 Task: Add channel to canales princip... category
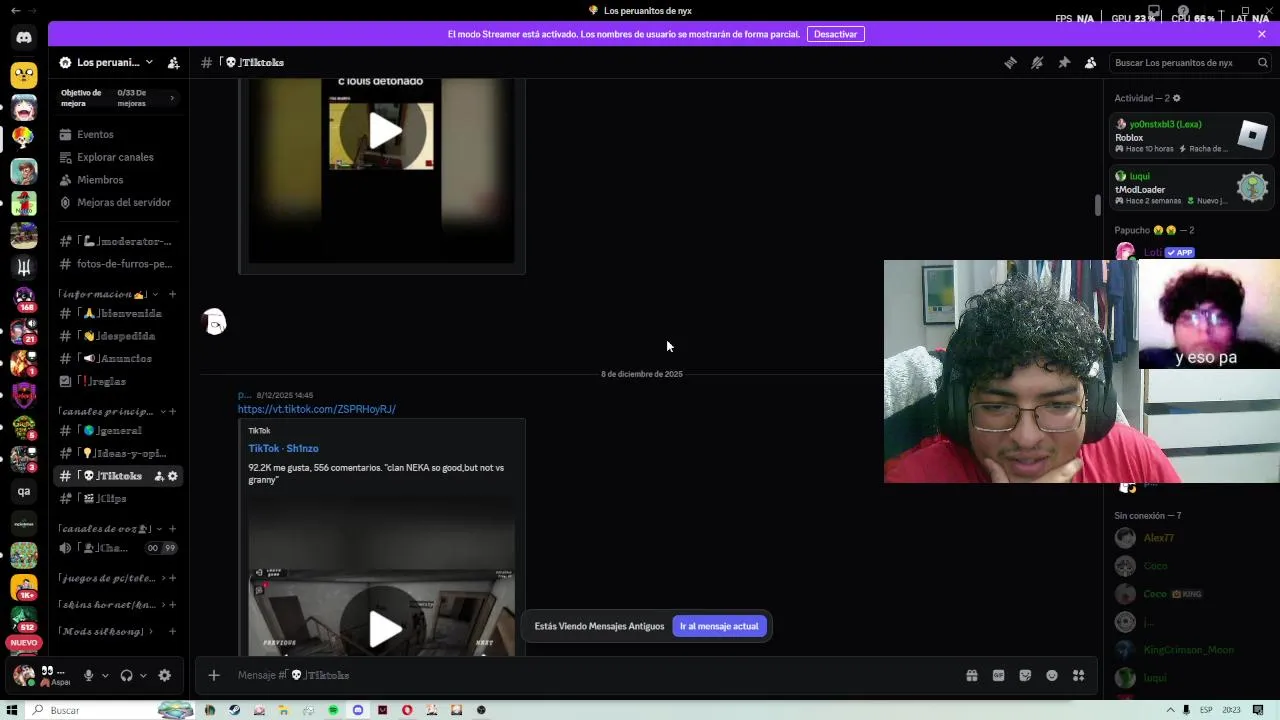point(172,411)
